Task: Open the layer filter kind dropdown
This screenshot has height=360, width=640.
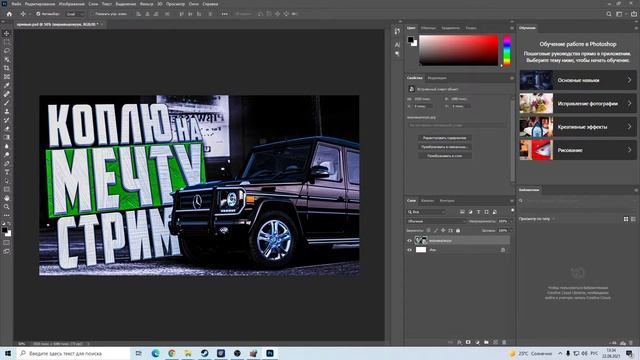Action: pyautogui.click(x=427, y=212)
